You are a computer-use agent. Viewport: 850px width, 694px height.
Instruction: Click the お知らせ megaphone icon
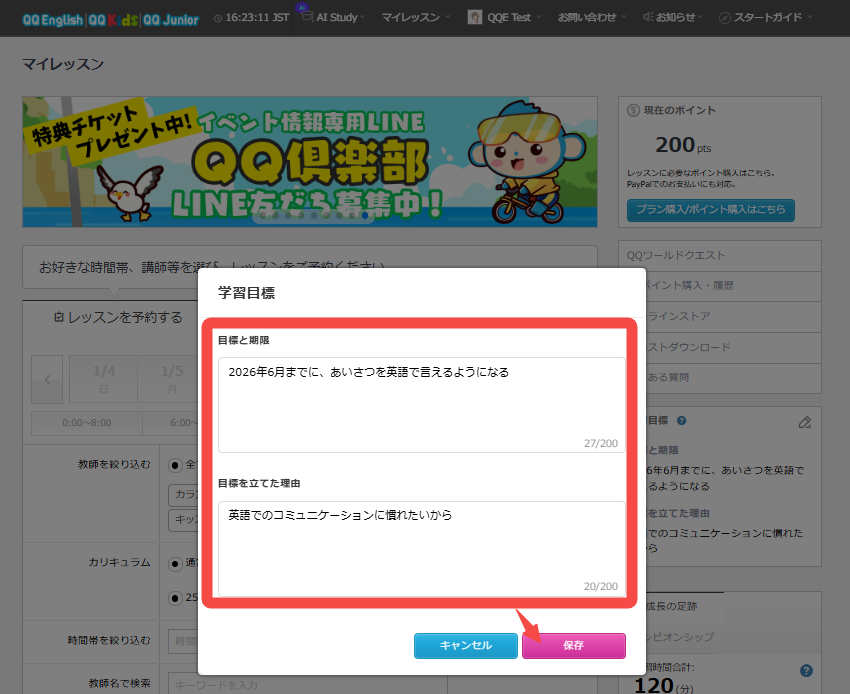648,18
